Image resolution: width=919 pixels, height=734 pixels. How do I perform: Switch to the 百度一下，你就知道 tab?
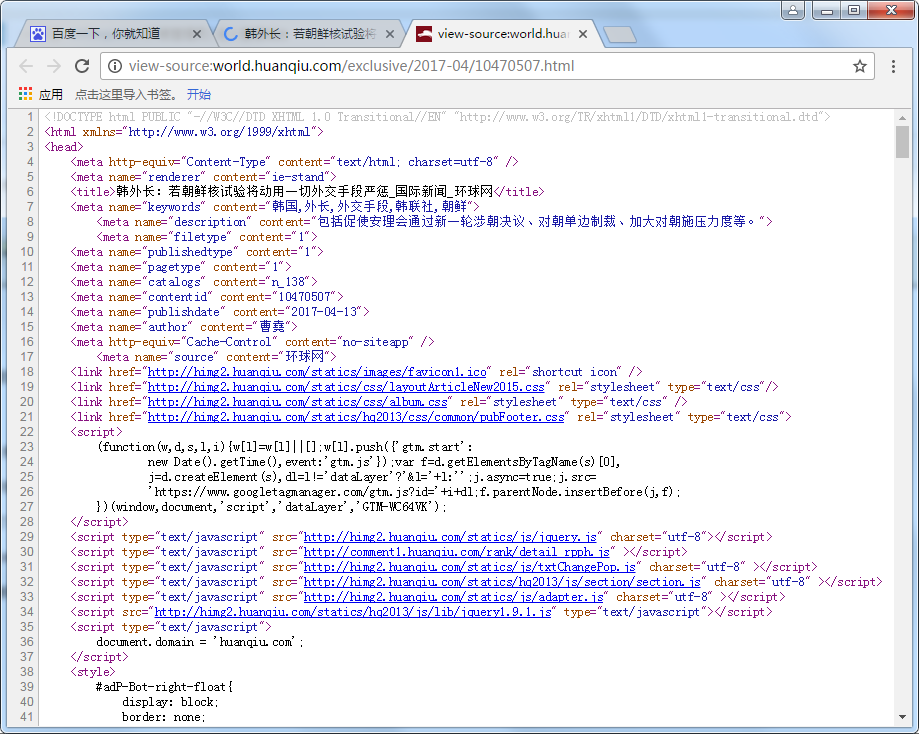click(105, 34)
